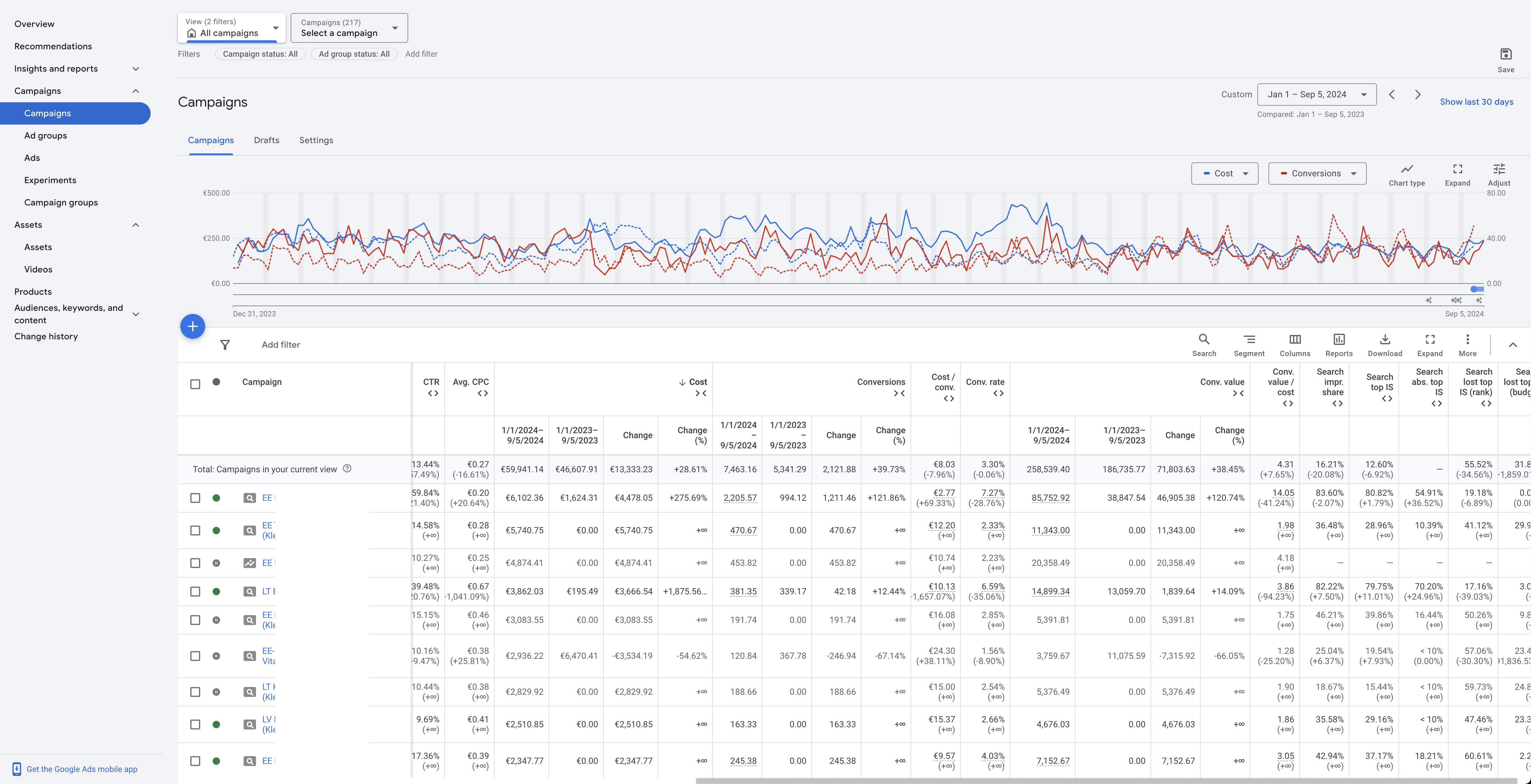1531x784 pixels.
Task: Open the Segment options
Action: 1249,345
